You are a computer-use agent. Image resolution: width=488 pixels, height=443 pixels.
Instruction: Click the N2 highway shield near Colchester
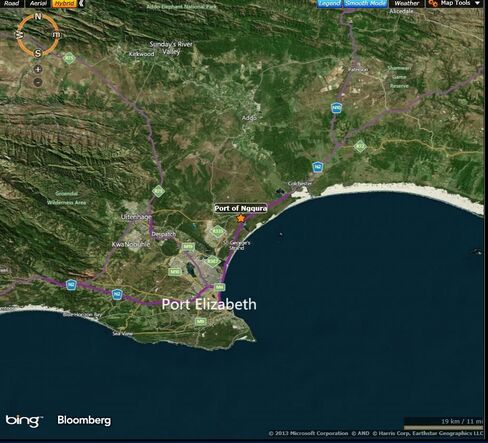coord(318,167)
